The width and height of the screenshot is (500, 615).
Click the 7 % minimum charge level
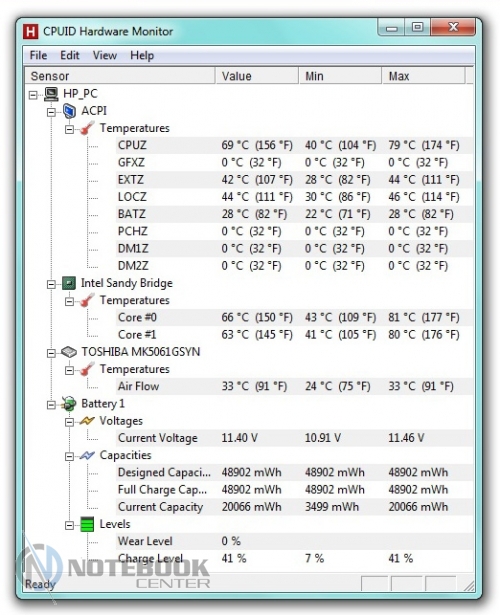tap(315, 559)
